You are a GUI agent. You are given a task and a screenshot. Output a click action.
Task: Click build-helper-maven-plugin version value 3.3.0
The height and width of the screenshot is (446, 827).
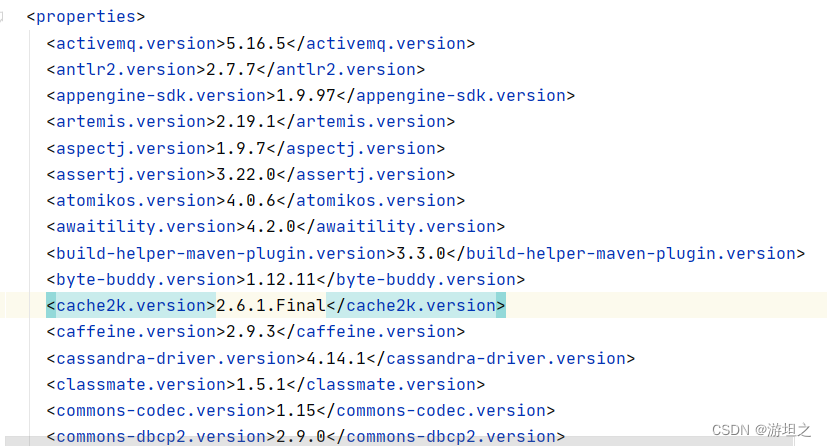416,253
